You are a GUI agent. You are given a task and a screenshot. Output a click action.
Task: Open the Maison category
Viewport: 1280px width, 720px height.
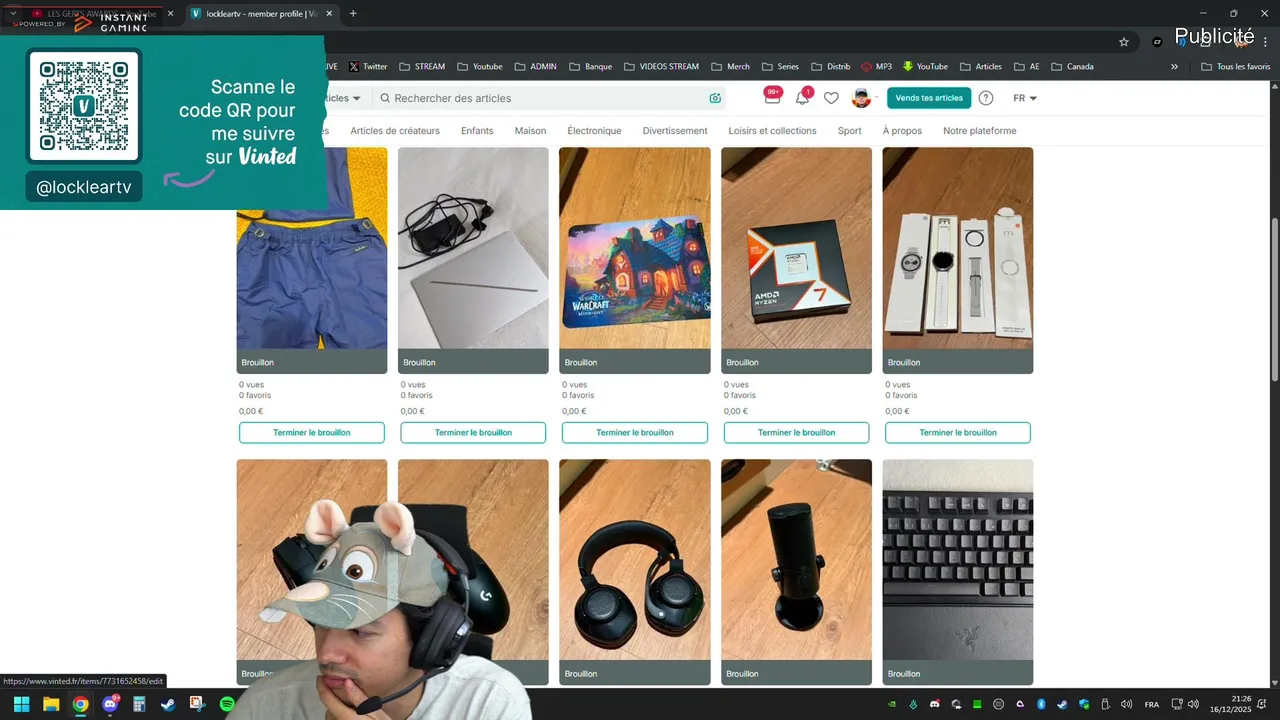530,131
